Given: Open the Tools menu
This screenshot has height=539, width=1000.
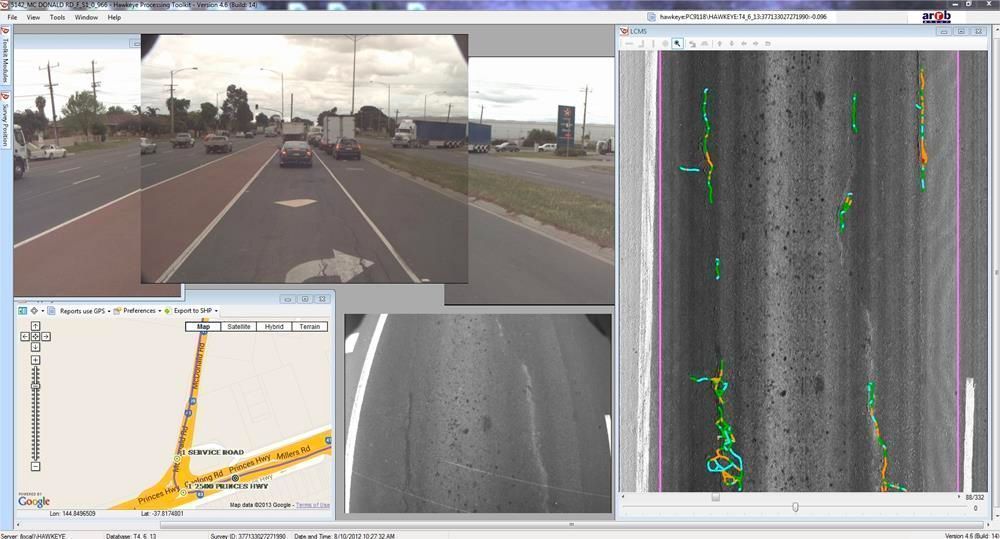Looking at the screenshot, I should point(57,17).
